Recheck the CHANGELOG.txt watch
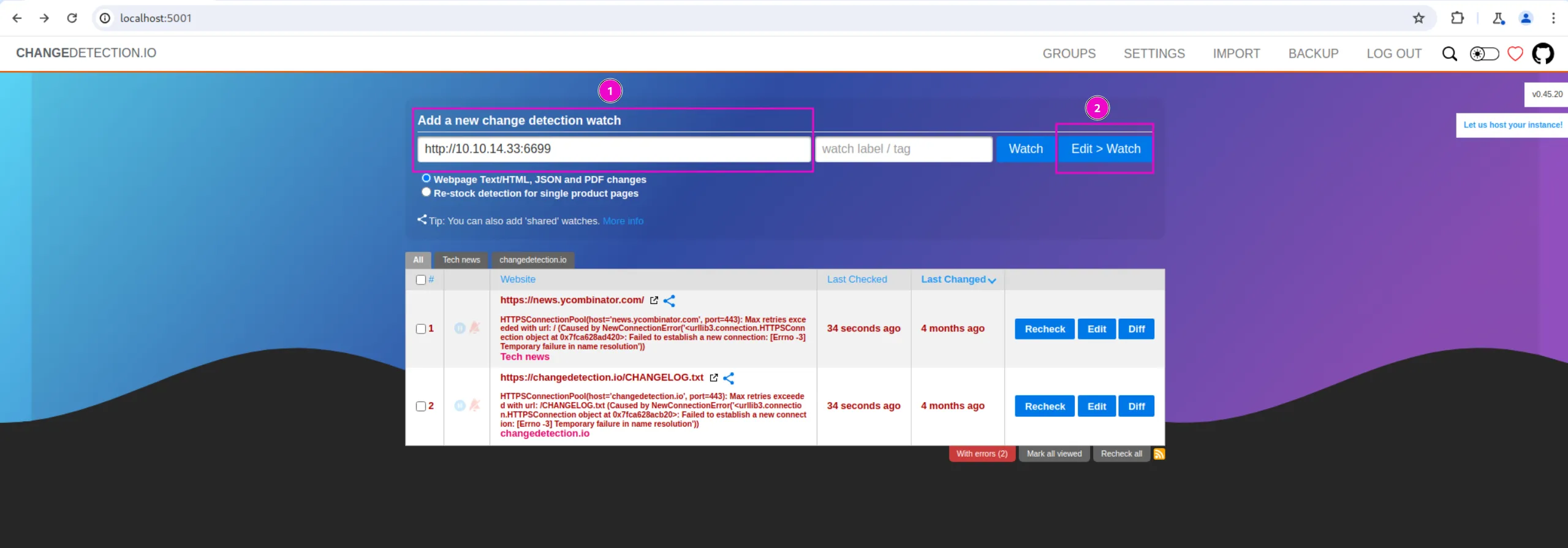This screenshot has width=1568, height=548. point(1044,406)
